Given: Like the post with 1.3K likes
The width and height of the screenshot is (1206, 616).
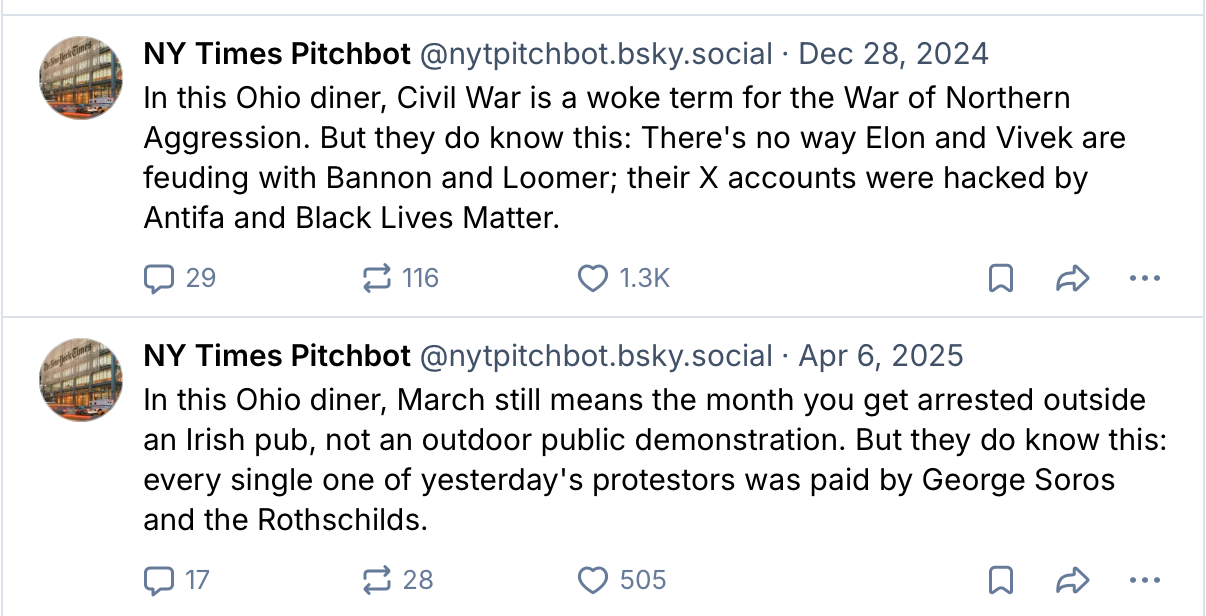Looking at the screenshot, I should pos(593,277).
